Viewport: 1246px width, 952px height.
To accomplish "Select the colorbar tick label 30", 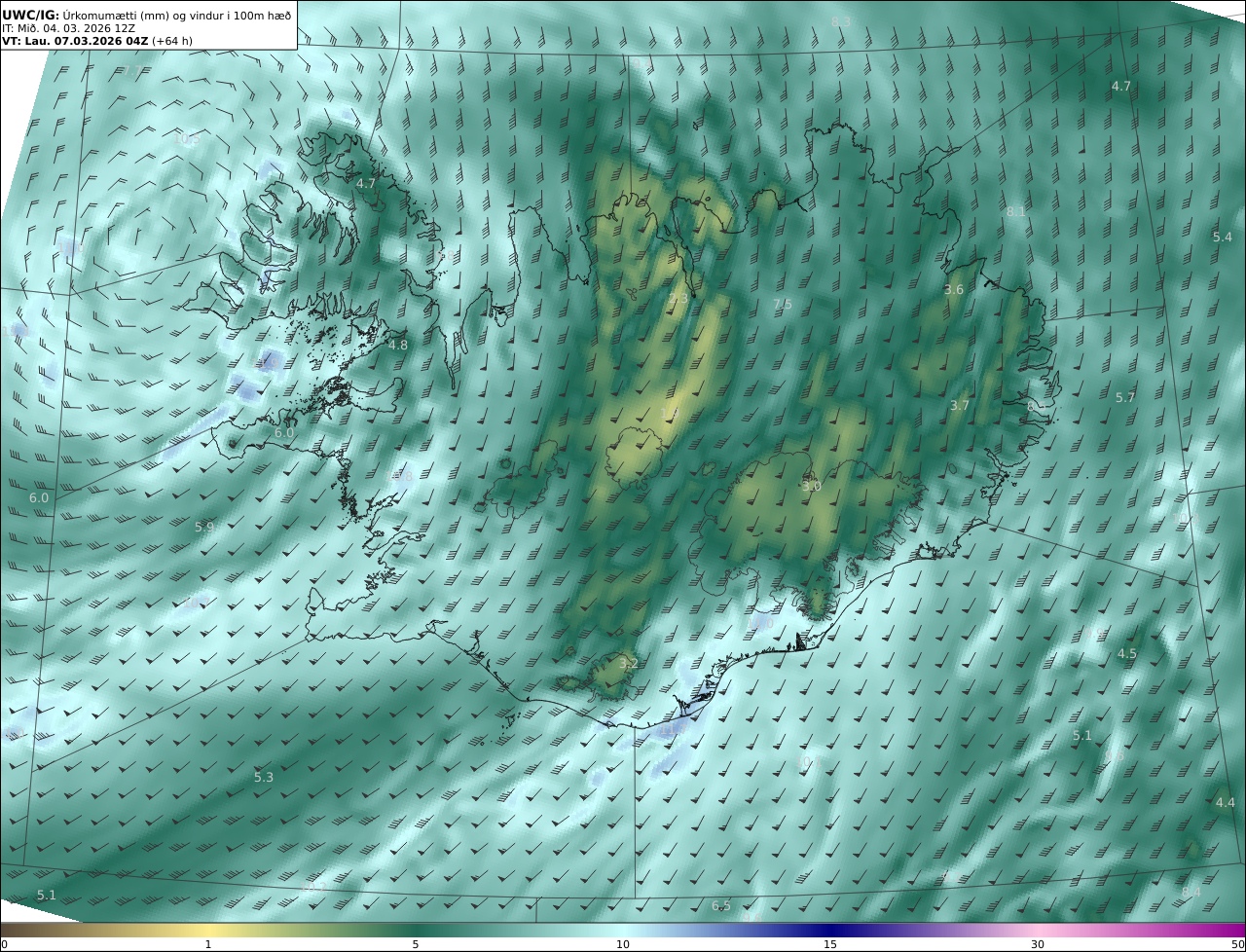I will [x=1038, y=944].
